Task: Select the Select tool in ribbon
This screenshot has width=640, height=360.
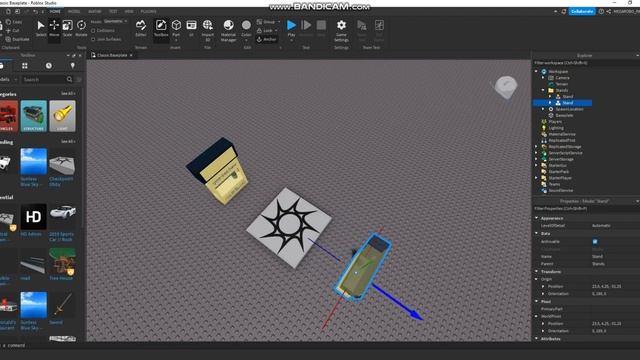Action: point(41,29)
